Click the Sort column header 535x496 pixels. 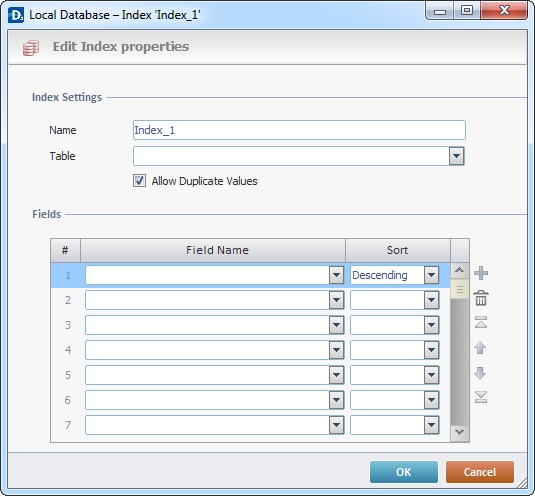pyautogui.click(x=398, y=250)
